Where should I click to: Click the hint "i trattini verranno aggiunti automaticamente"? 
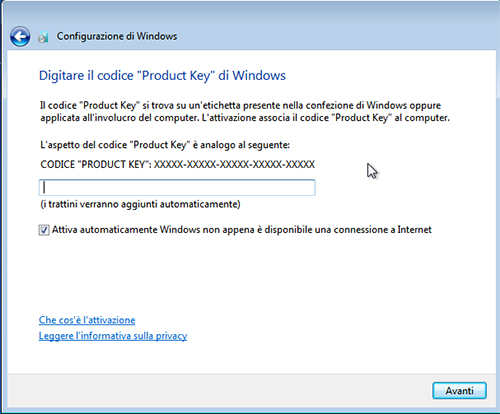tap(140, 204)
